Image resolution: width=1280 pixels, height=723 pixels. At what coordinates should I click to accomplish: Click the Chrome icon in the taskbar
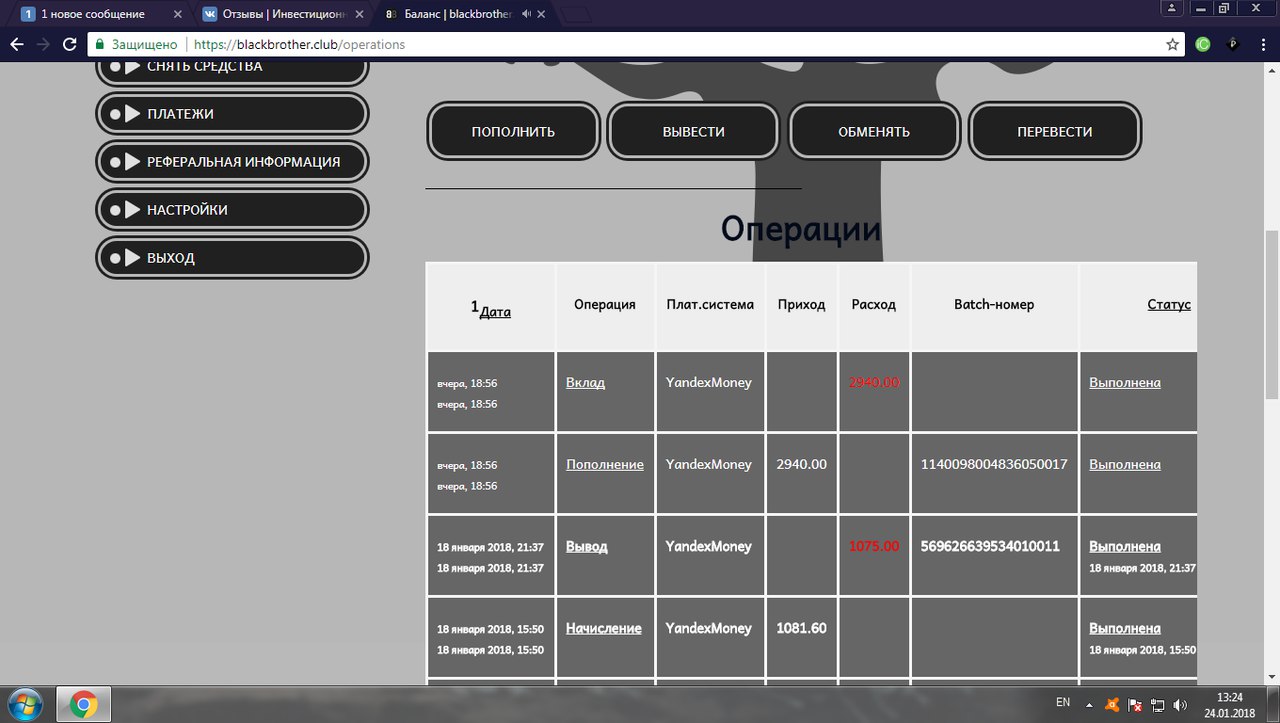(83, 705)
